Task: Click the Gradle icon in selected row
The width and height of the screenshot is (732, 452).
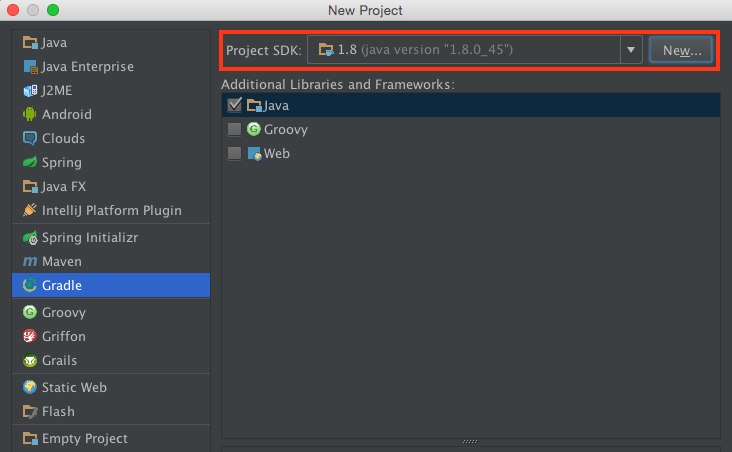Action: [x=30, y=285]
